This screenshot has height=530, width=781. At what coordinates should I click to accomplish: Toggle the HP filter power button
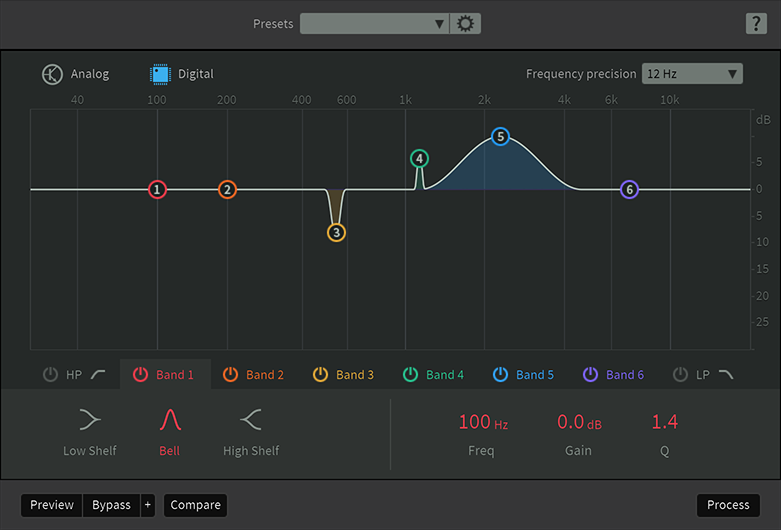coord(50,374)
